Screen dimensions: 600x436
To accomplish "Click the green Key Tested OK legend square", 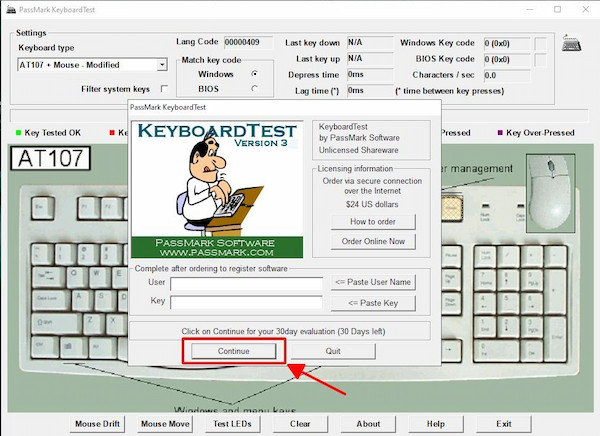I will [x=18, y=133].
